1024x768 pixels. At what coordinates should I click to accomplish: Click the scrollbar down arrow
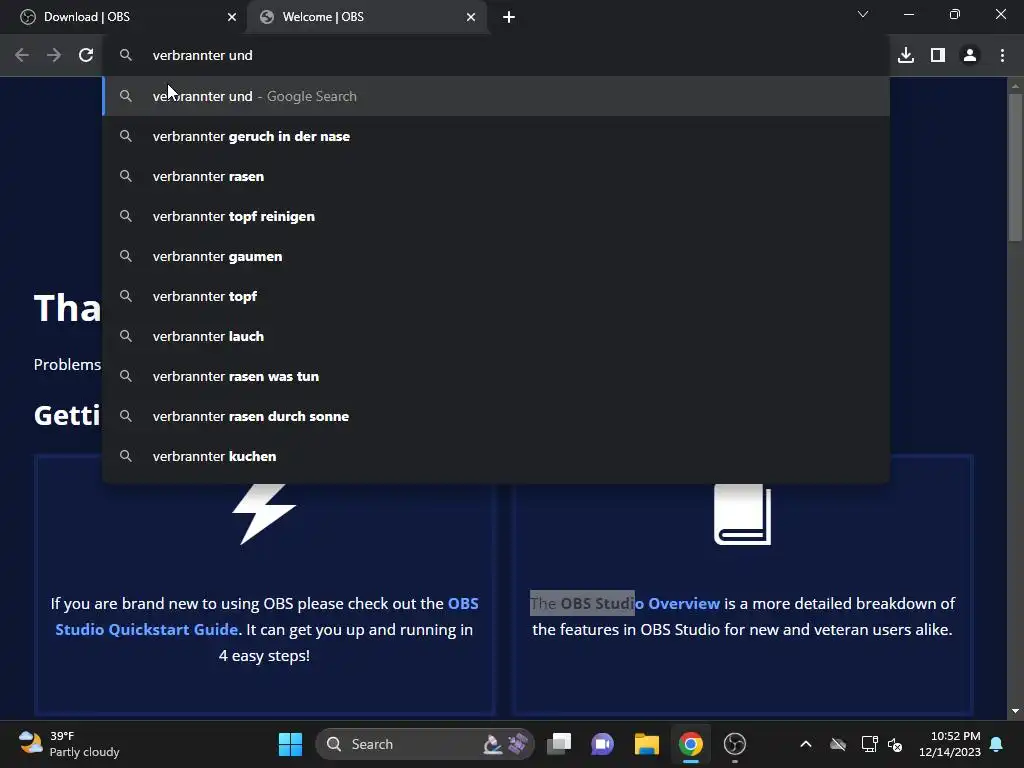tap(1015, 711)
